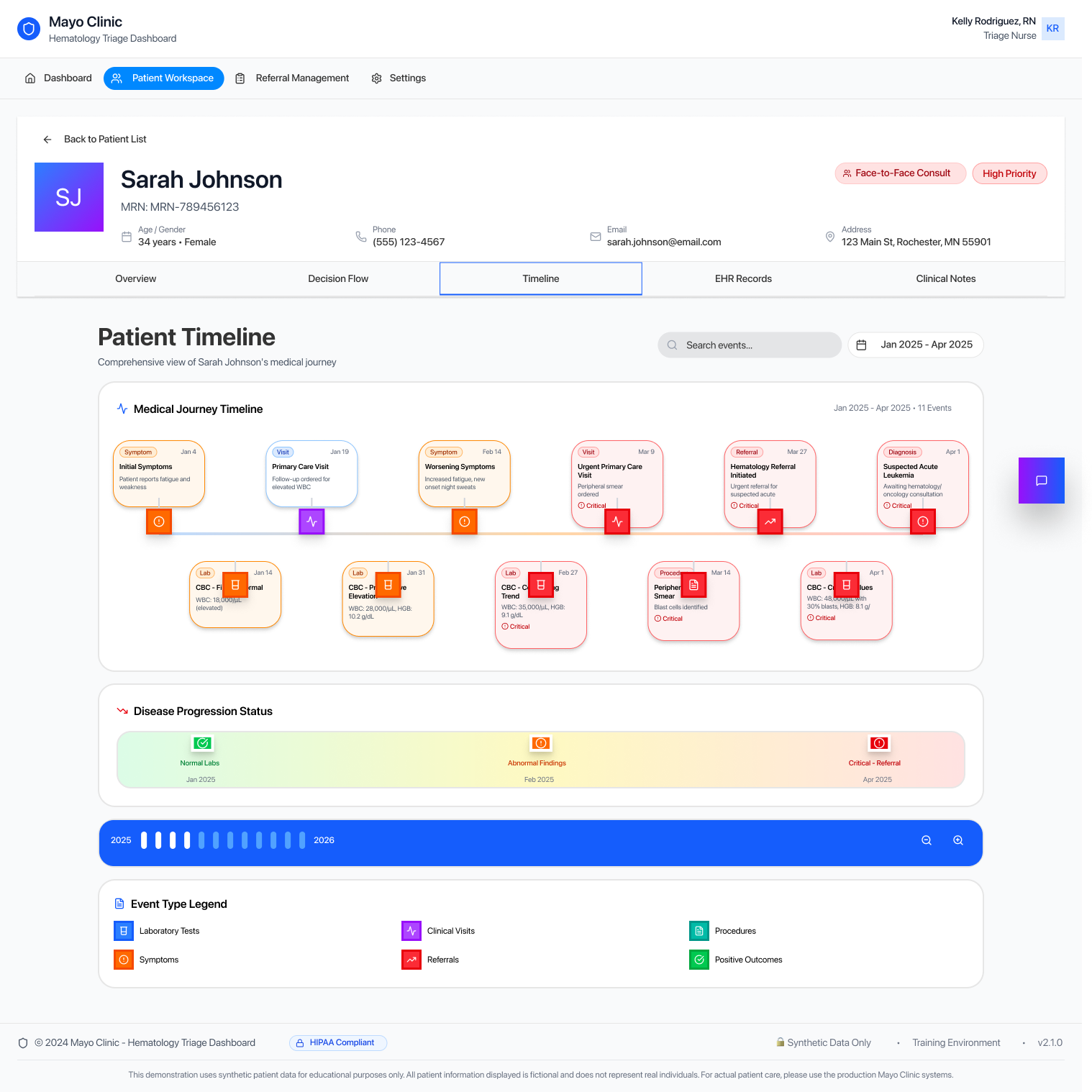Image resolution: width=1092 pixels, height=1092 pixels.
Task: Click the Critical - Referral status icon
Action: coord(879,743)
